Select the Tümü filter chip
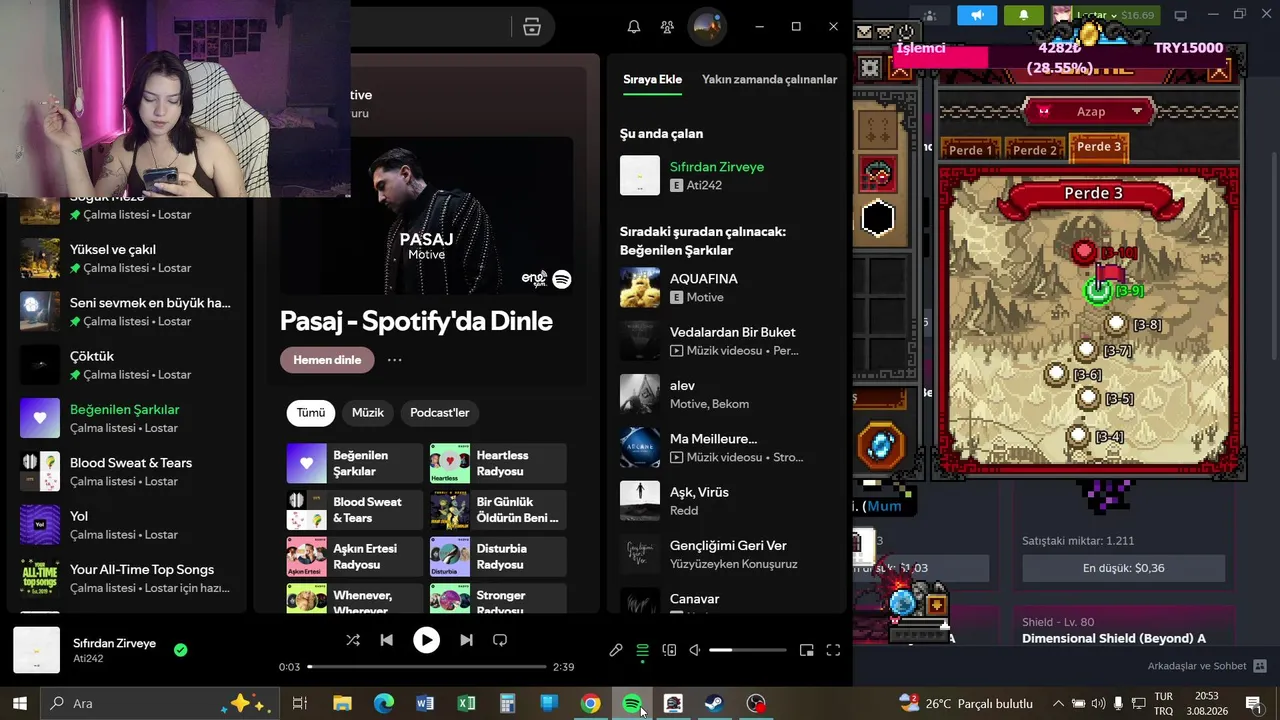Image resolution: width=1280 pixels, height=720 pixels. point(311,413)
